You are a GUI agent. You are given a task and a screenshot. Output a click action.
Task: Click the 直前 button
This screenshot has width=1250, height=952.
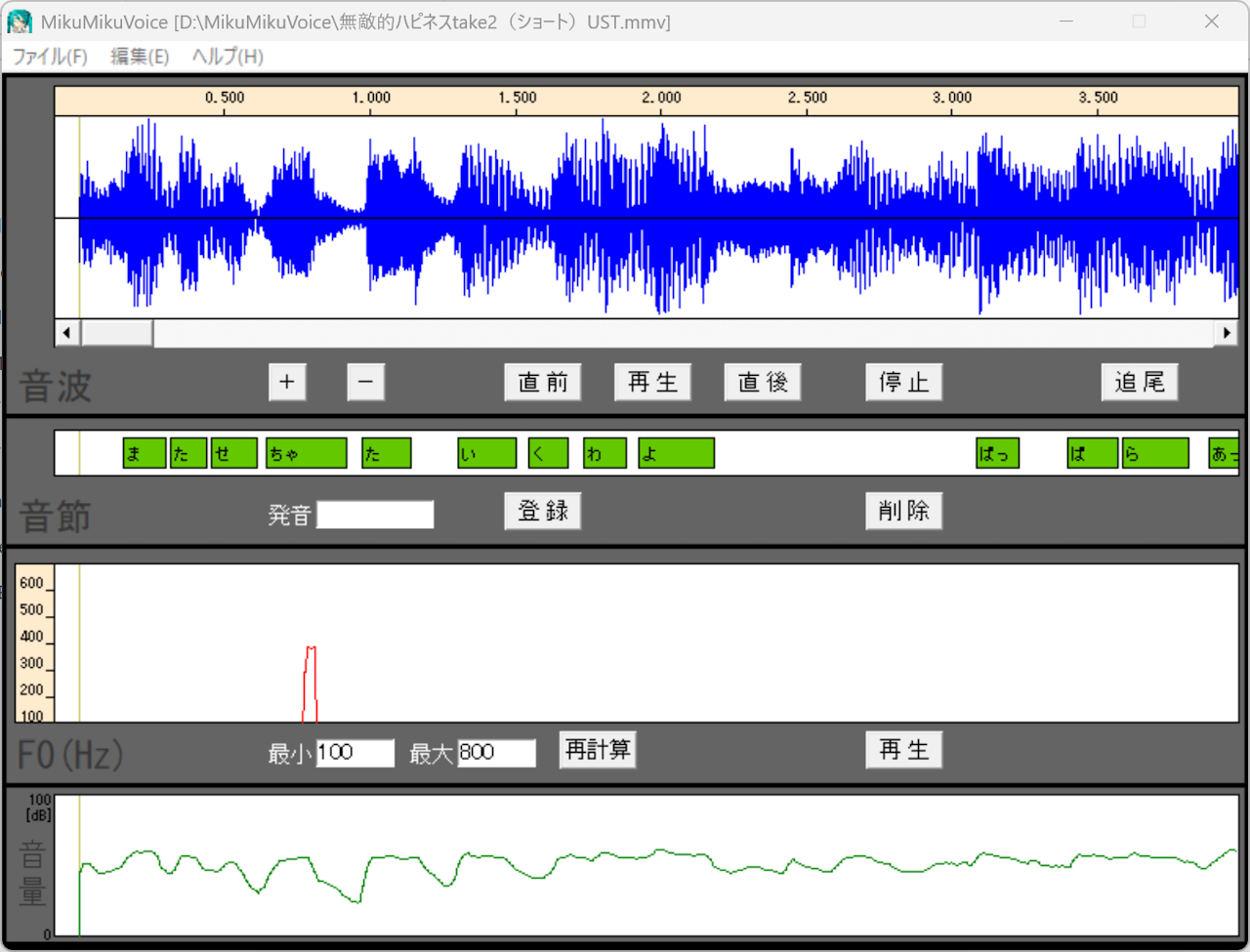coord(543,382)
